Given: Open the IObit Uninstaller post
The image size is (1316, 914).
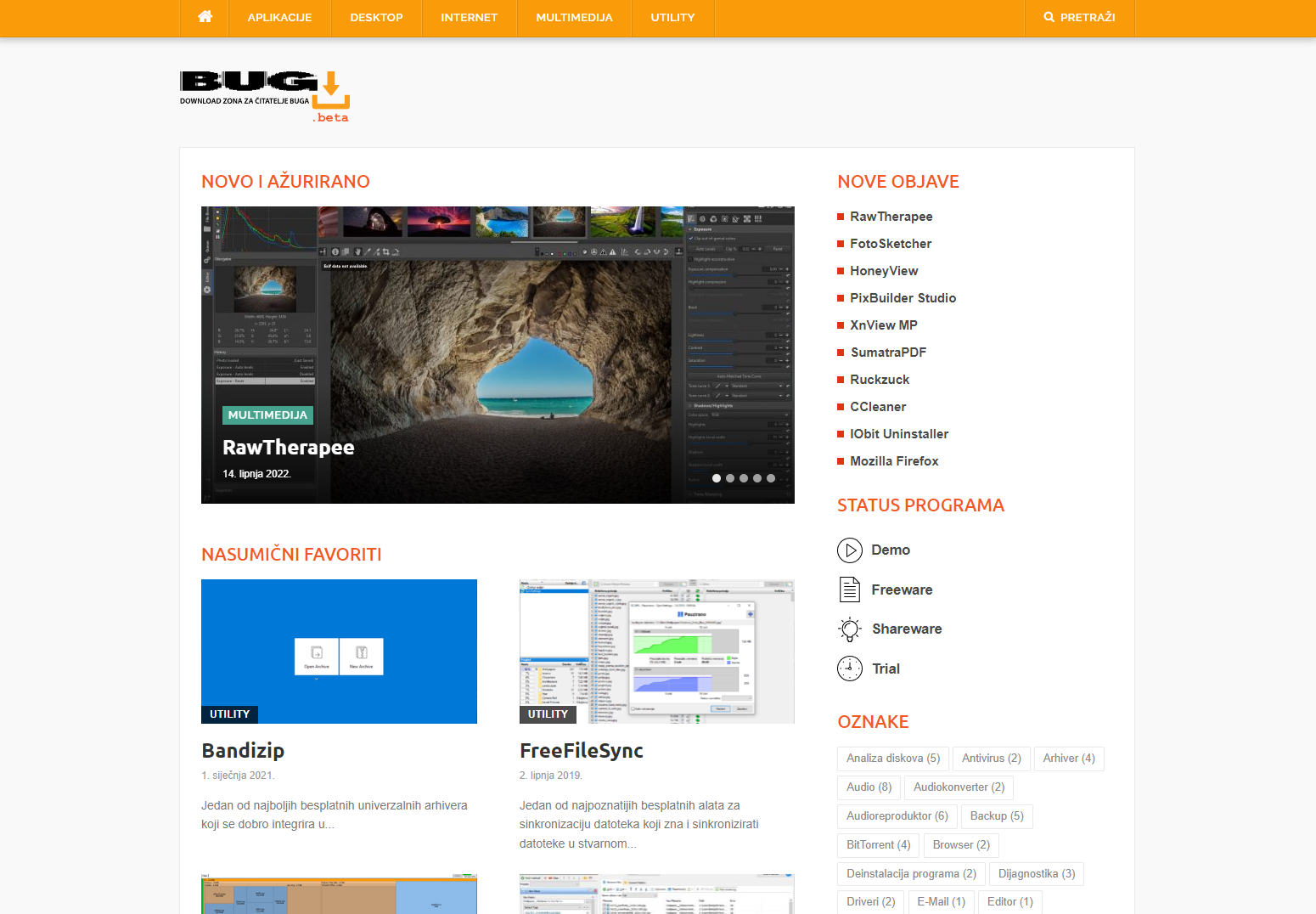Looking at the screenshot, I should point(899,434).
